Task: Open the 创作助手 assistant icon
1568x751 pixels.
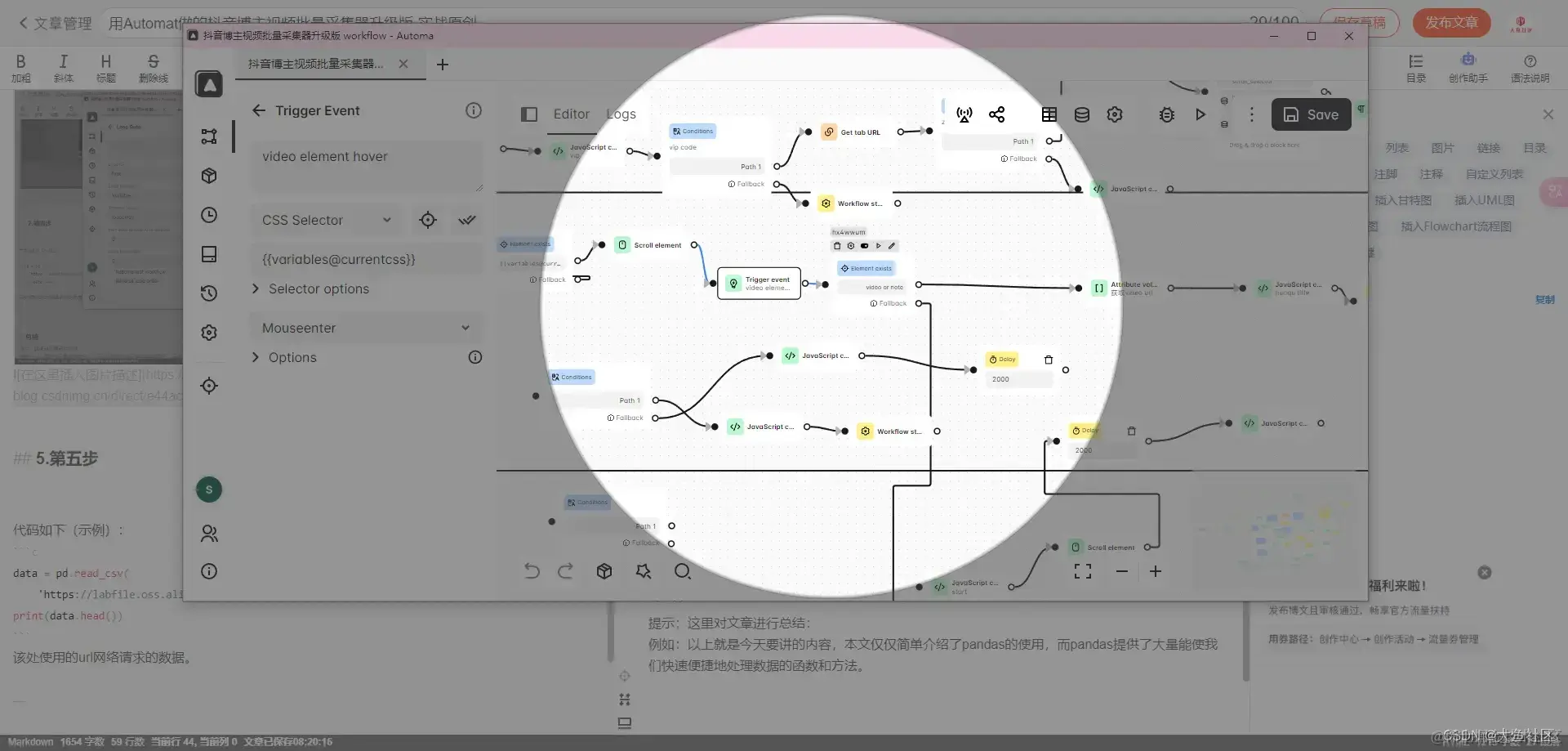Action: (1468, 68)
